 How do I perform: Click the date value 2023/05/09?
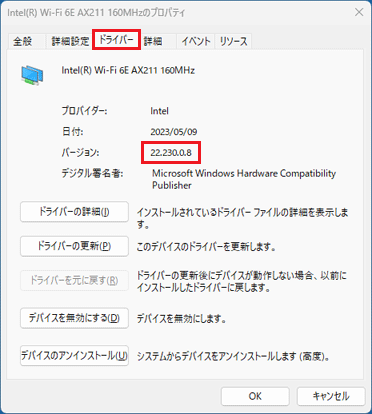[174, 132]
